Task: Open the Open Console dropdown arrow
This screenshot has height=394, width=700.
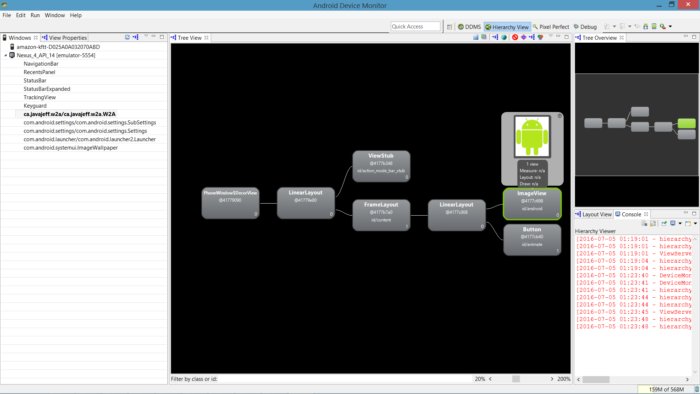Action: coord(695,223)
